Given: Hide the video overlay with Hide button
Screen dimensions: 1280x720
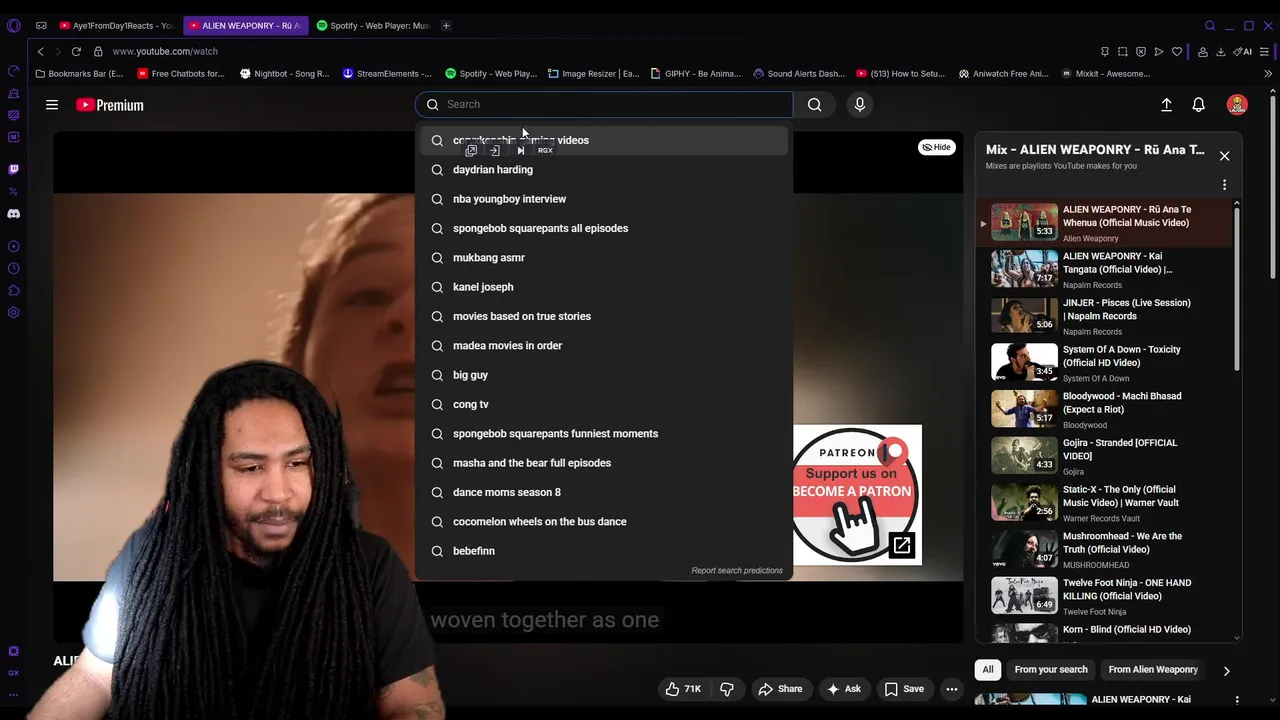Looking at the screenshot, I should [937, 147].
